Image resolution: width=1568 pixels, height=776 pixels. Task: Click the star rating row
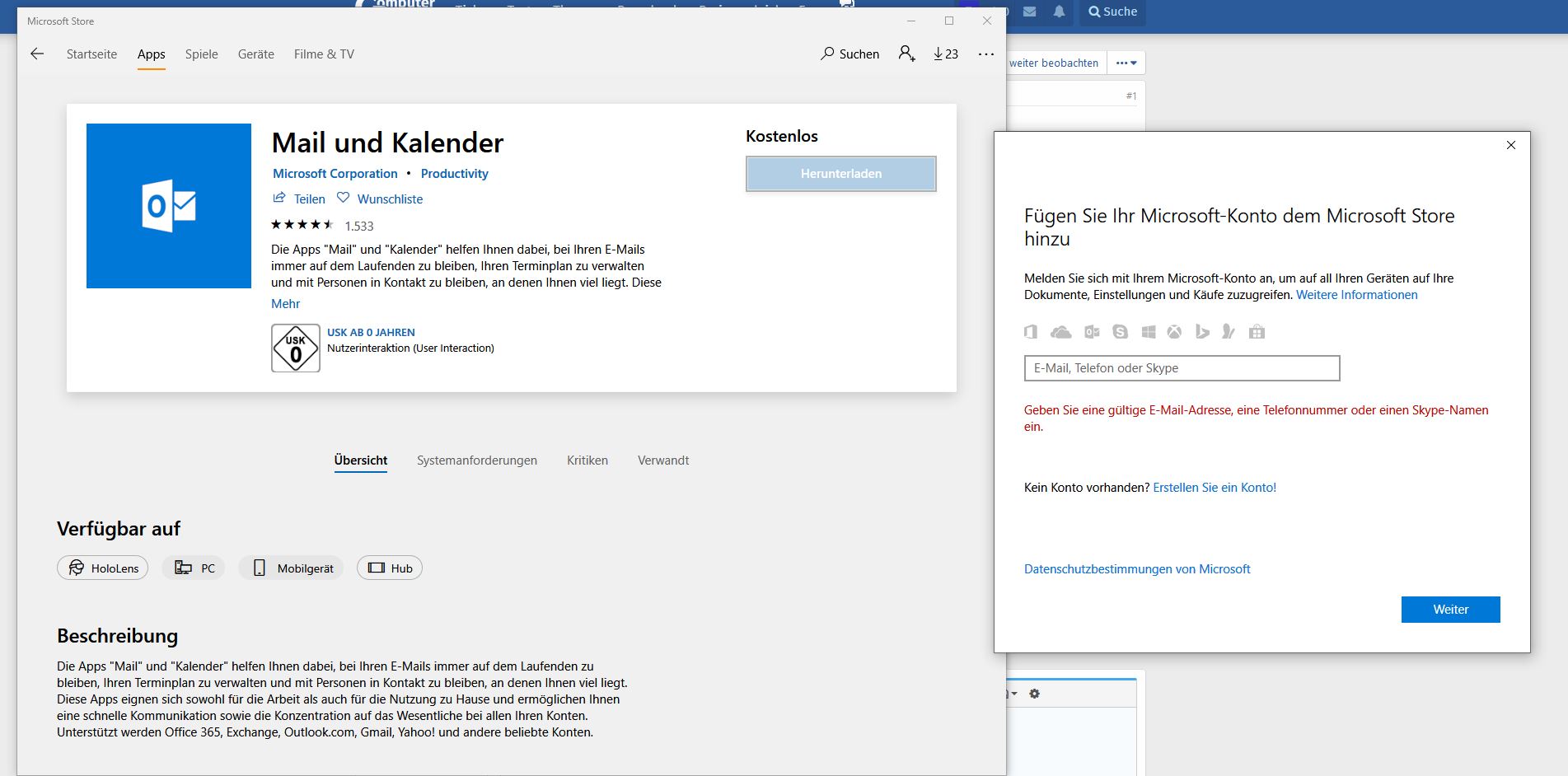[302, 225]
